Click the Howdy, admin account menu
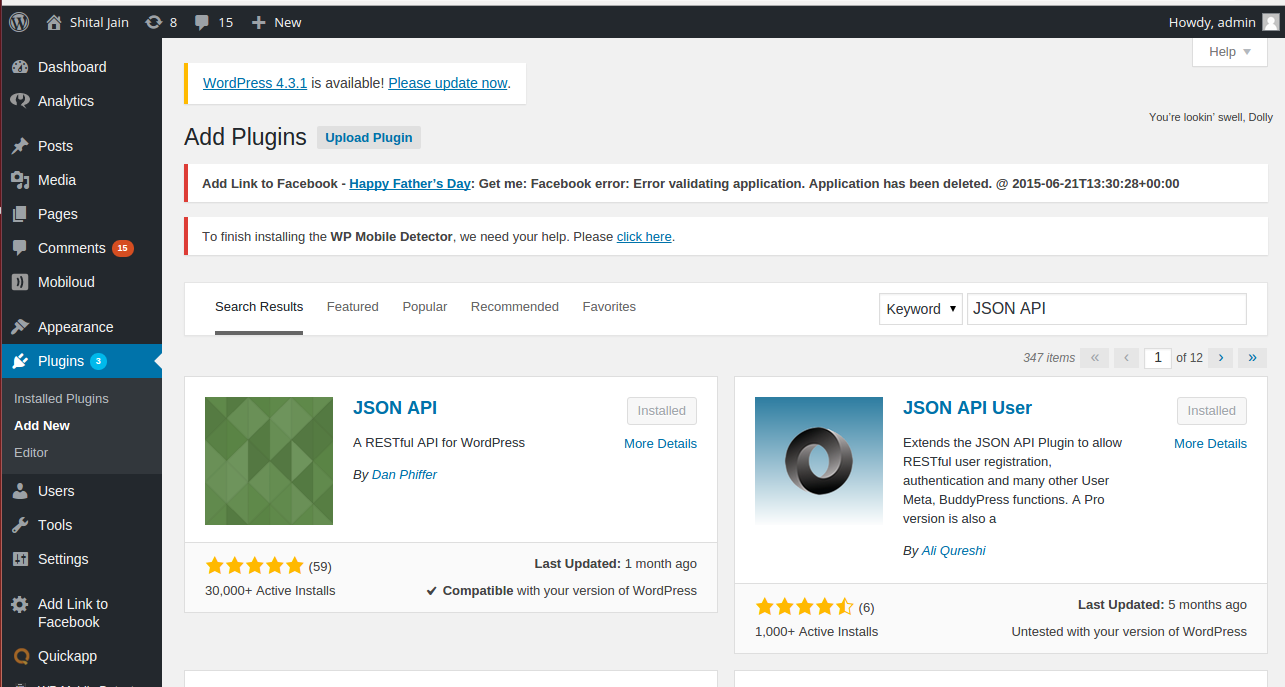The height and width of the screenshot is (687, 1285). (1223, 22)
